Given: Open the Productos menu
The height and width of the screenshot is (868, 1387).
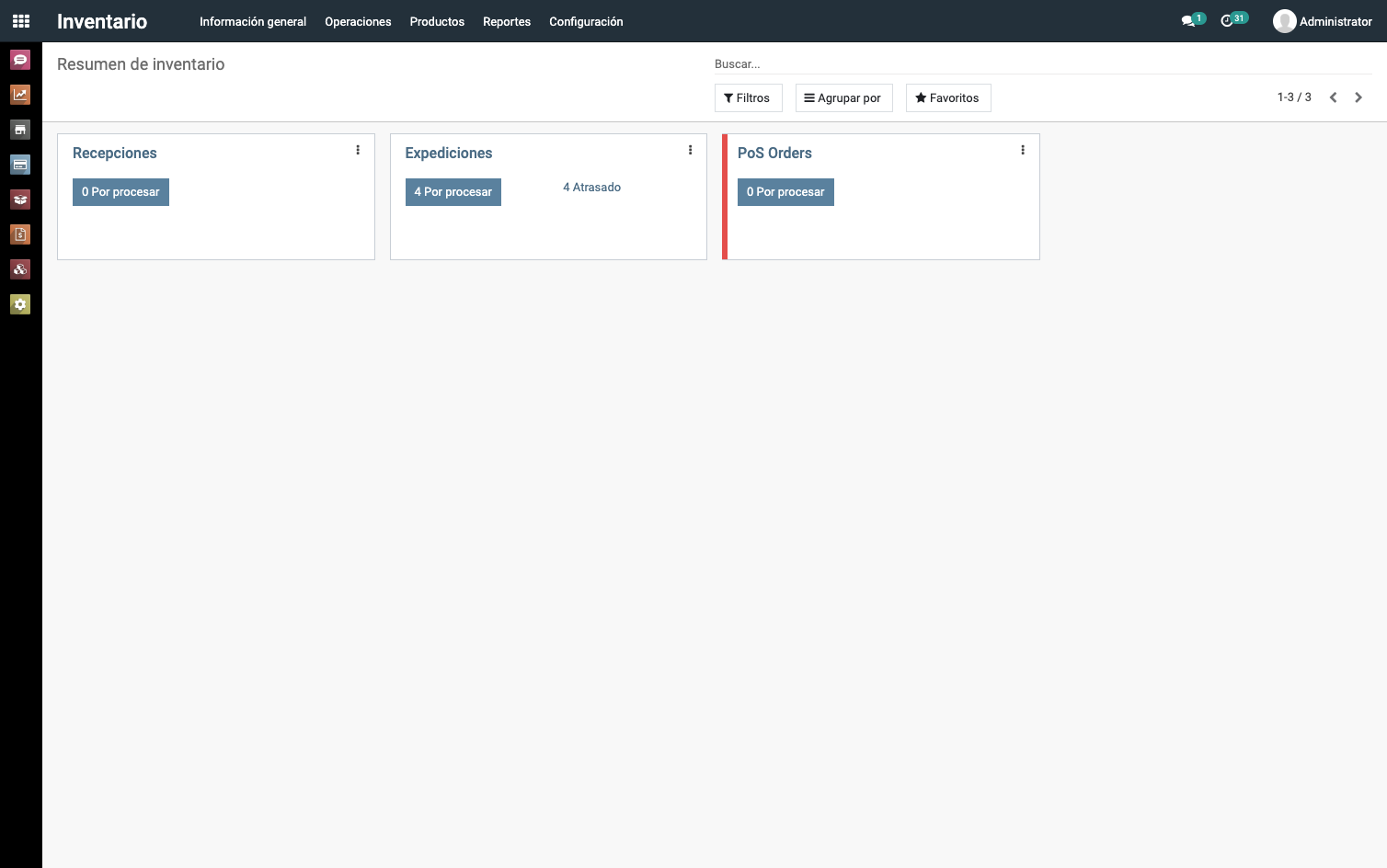Looking at the screenshot, I should (x=437, y=22).
